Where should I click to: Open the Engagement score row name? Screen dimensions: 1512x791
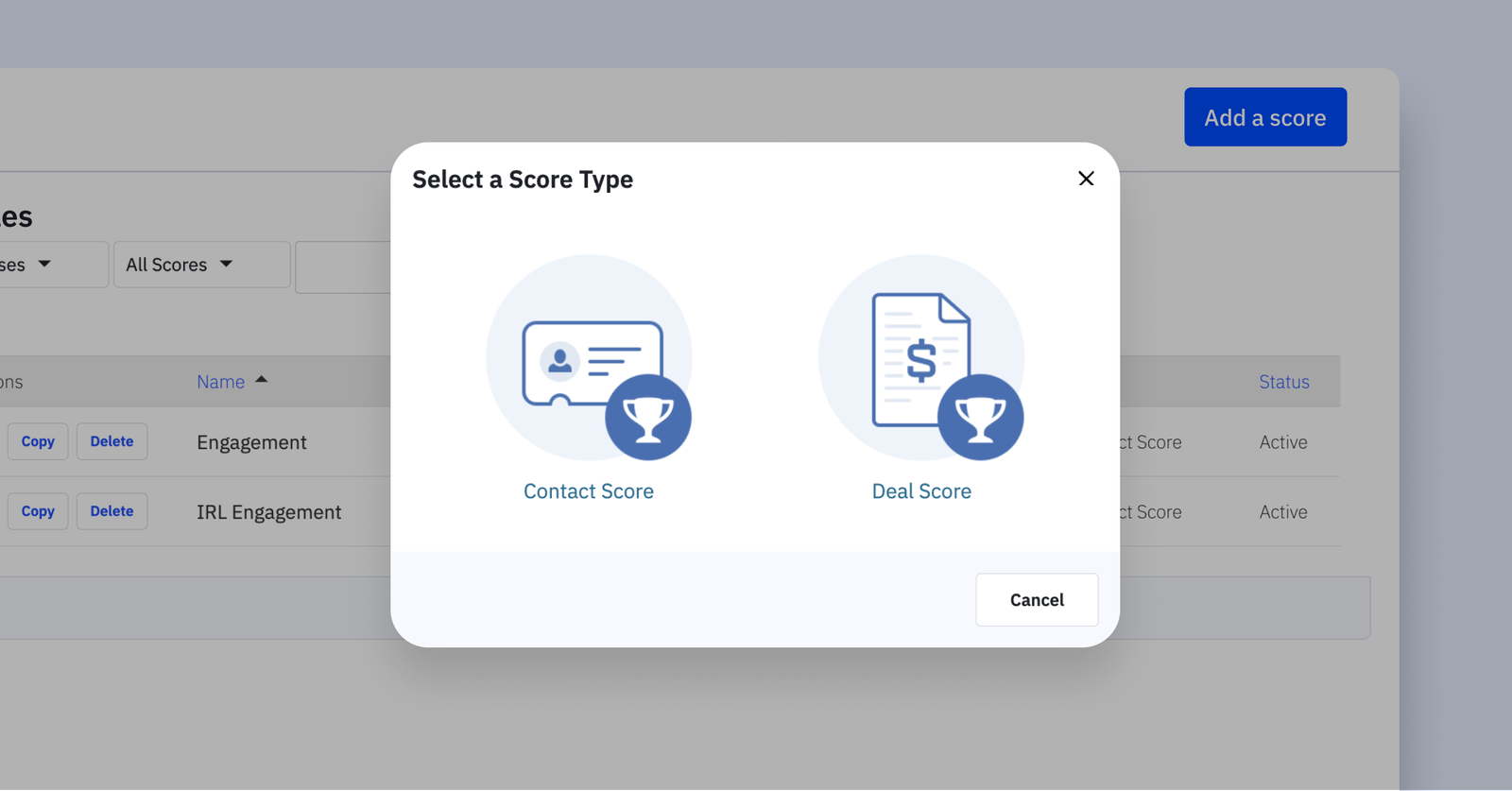251,442
